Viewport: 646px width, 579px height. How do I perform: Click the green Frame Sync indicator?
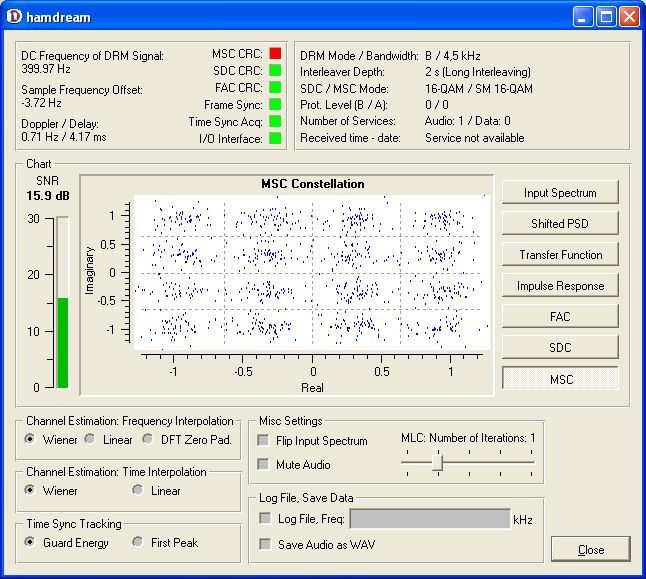[275, 104]
